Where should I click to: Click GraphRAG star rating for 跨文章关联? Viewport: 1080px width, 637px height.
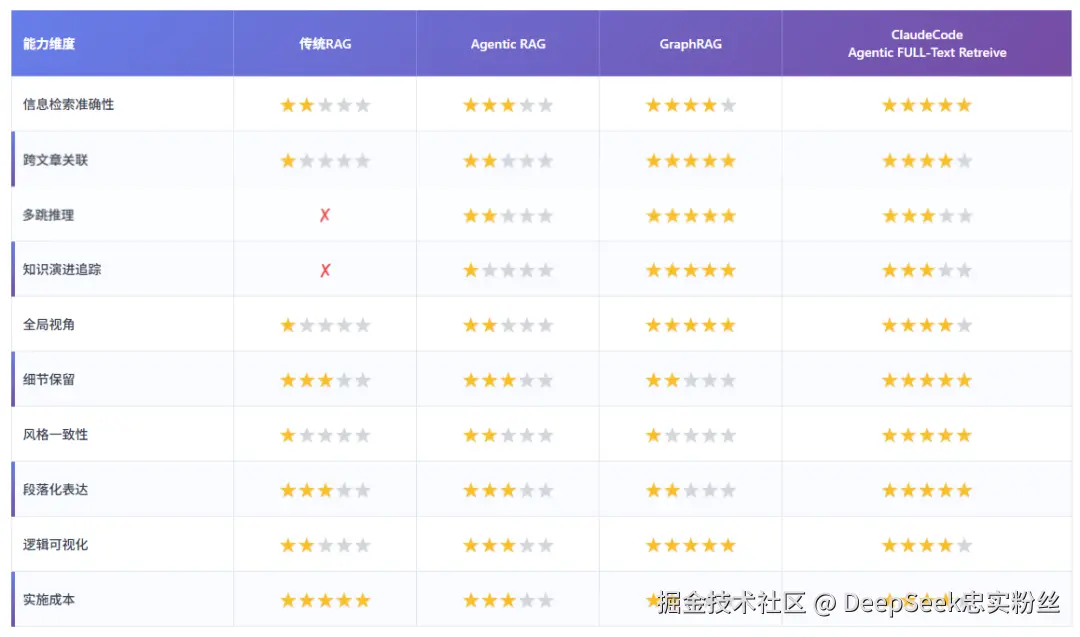pos(691,161)
